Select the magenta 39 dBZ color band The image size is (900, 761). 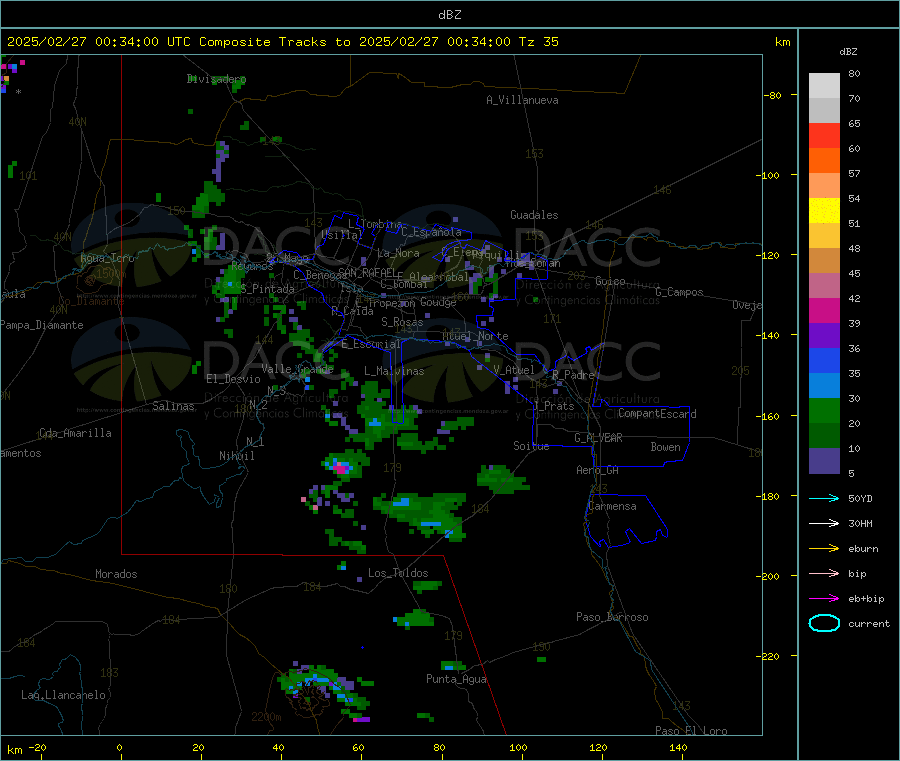pyautogui.click(x=824, y=310)
